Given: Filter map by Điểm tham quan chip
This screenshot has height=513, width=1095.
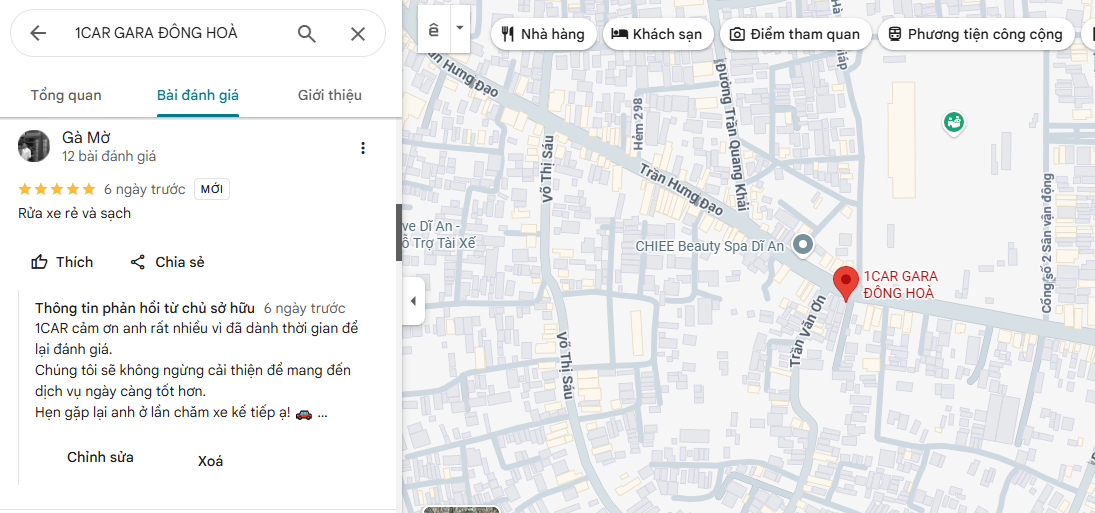Looking at the screenshot, I should tap(795, 34).
